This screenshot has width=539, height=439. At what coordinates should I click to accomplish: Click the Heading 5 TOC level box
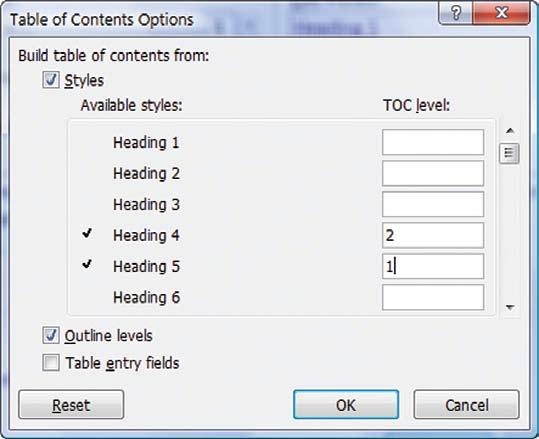[x=433, y=266]
